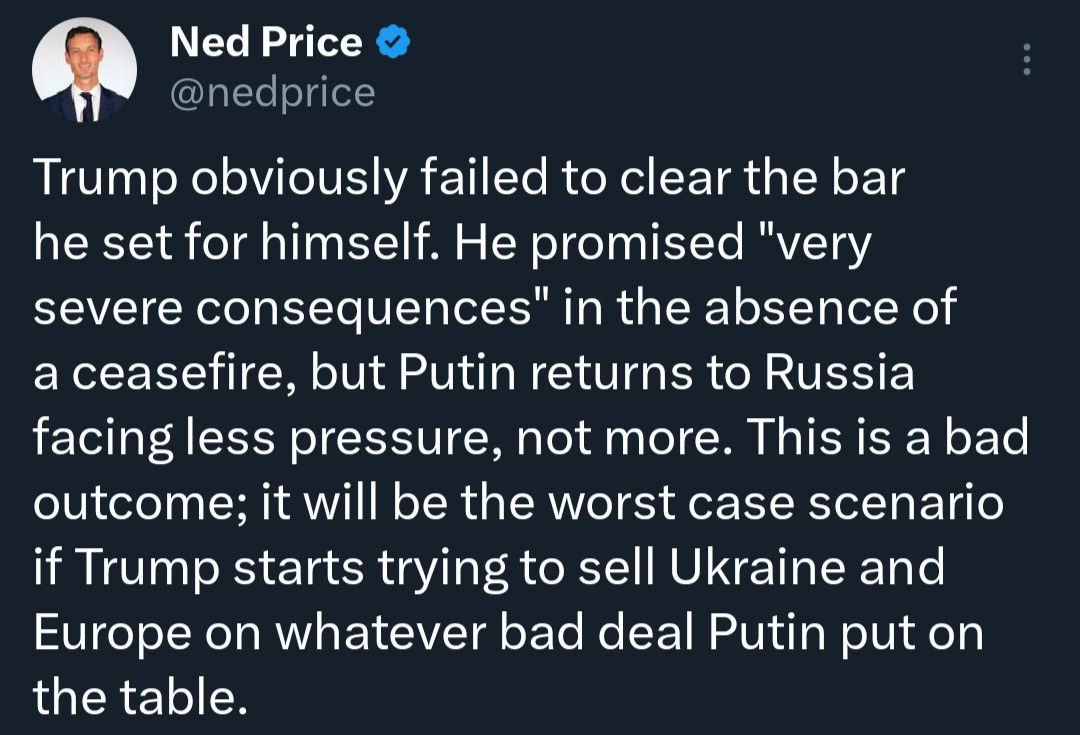Open the @nedprice handle link
The height and width of the screenshot is (735, 1080).
273,93
